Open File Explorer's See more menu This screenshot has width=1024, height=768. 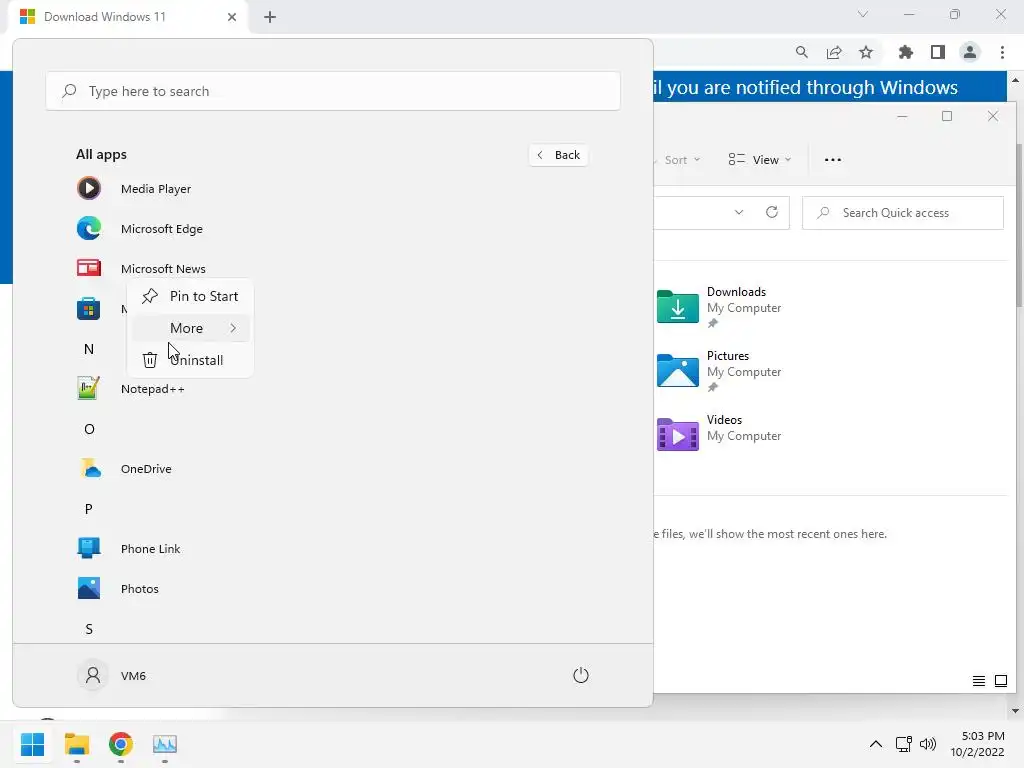(833, 160)
